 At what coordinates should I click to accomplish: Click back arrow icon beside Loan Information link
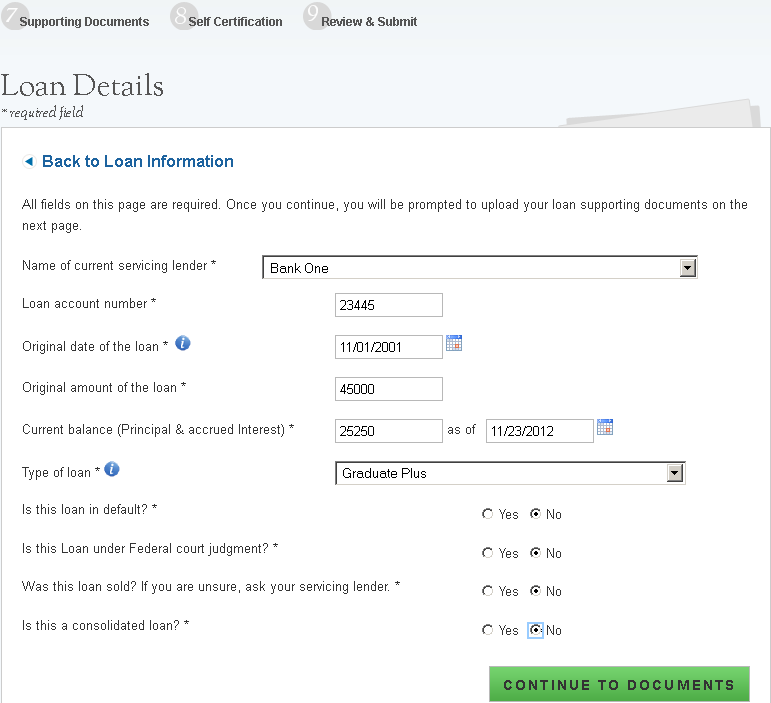click(x=30, y=161)
